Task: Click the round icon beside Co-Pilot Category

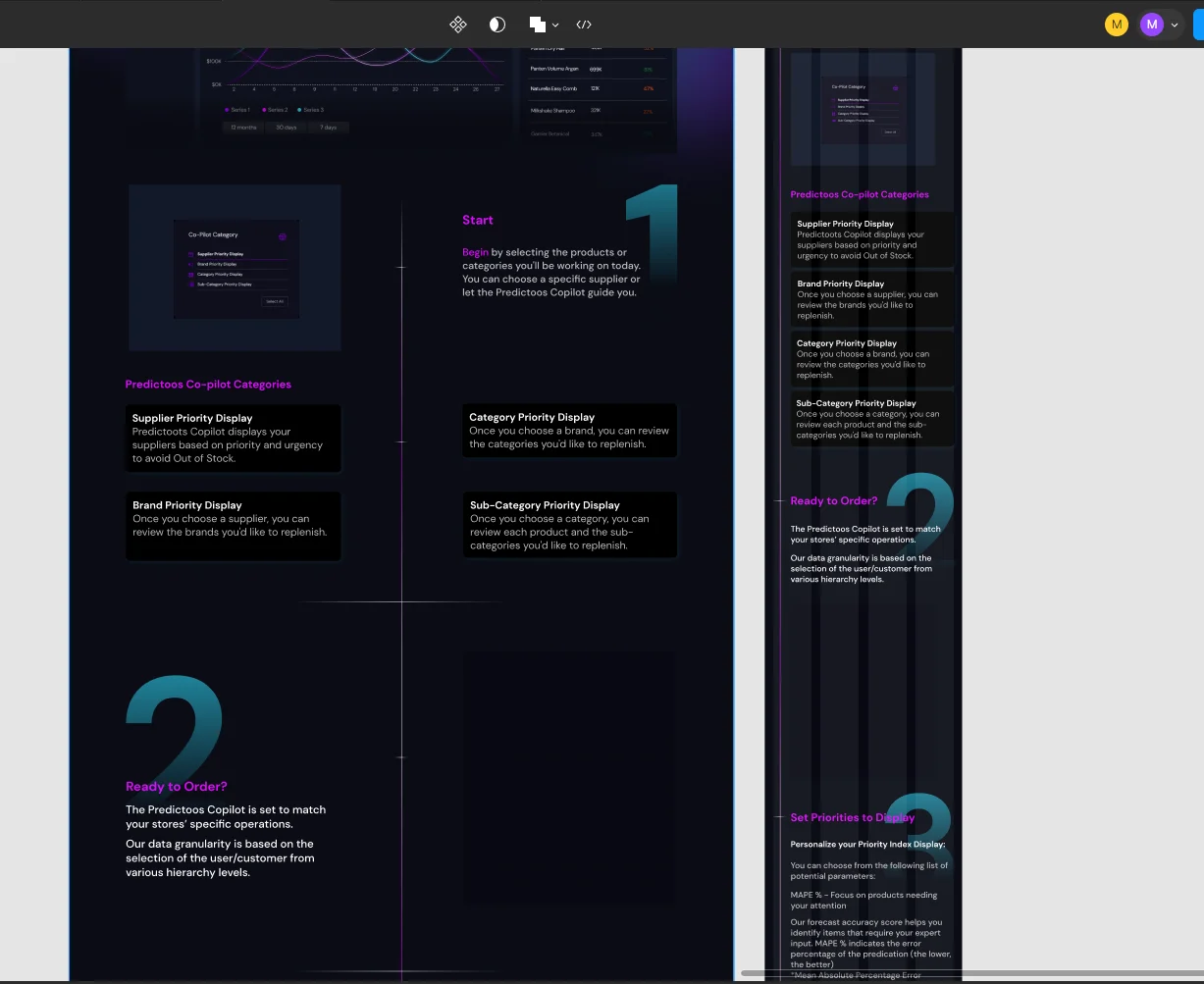Action: 283,235
